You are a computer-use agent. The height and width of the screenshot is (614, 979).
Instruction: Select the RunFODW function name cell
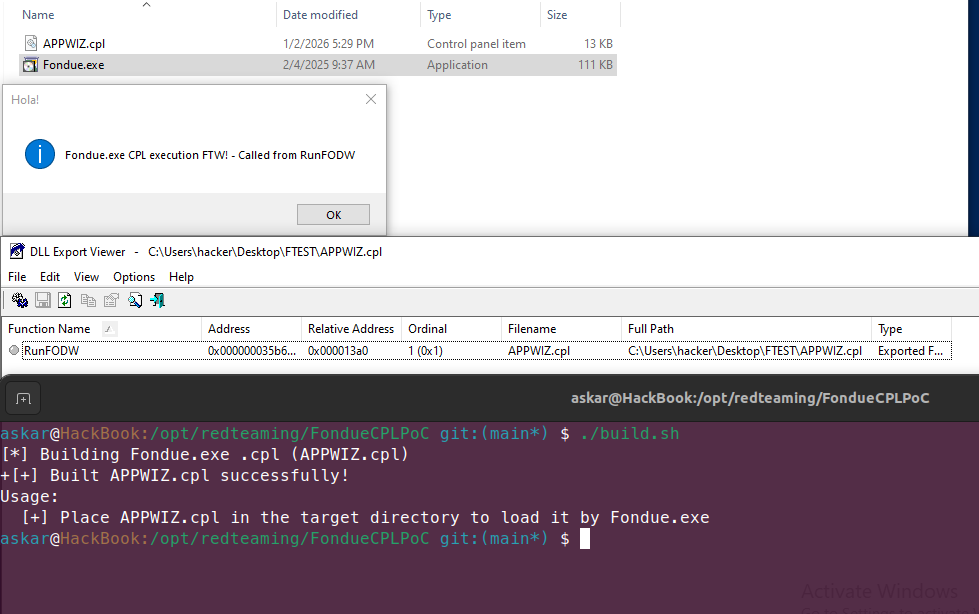(52, 350)
